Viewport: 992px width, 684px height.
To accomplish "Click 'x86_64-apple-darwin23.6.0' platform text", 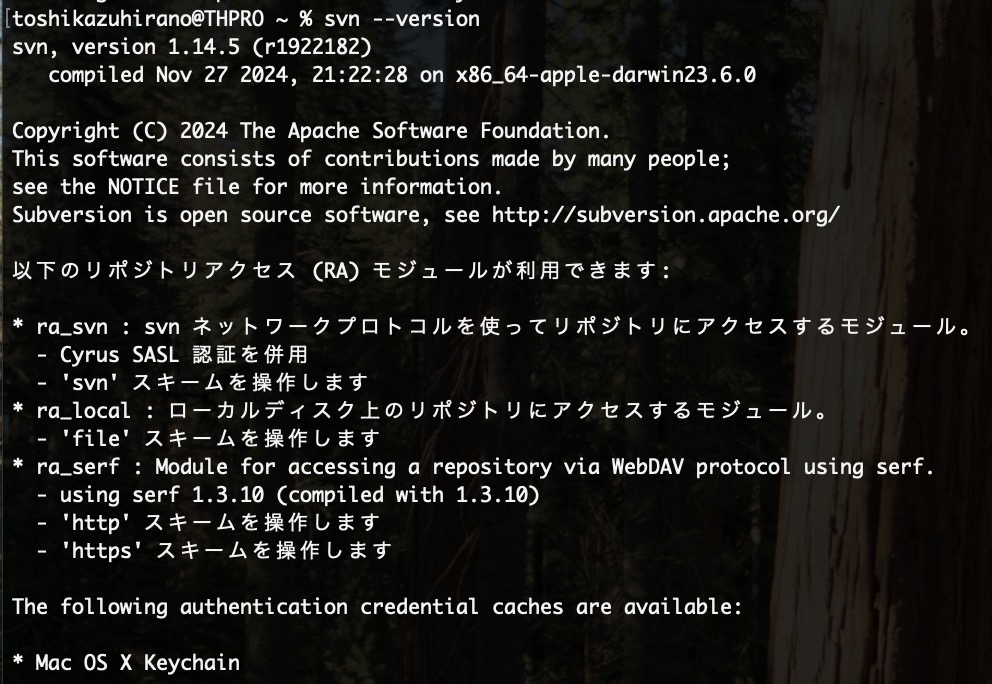I will [x=606, y=75].
